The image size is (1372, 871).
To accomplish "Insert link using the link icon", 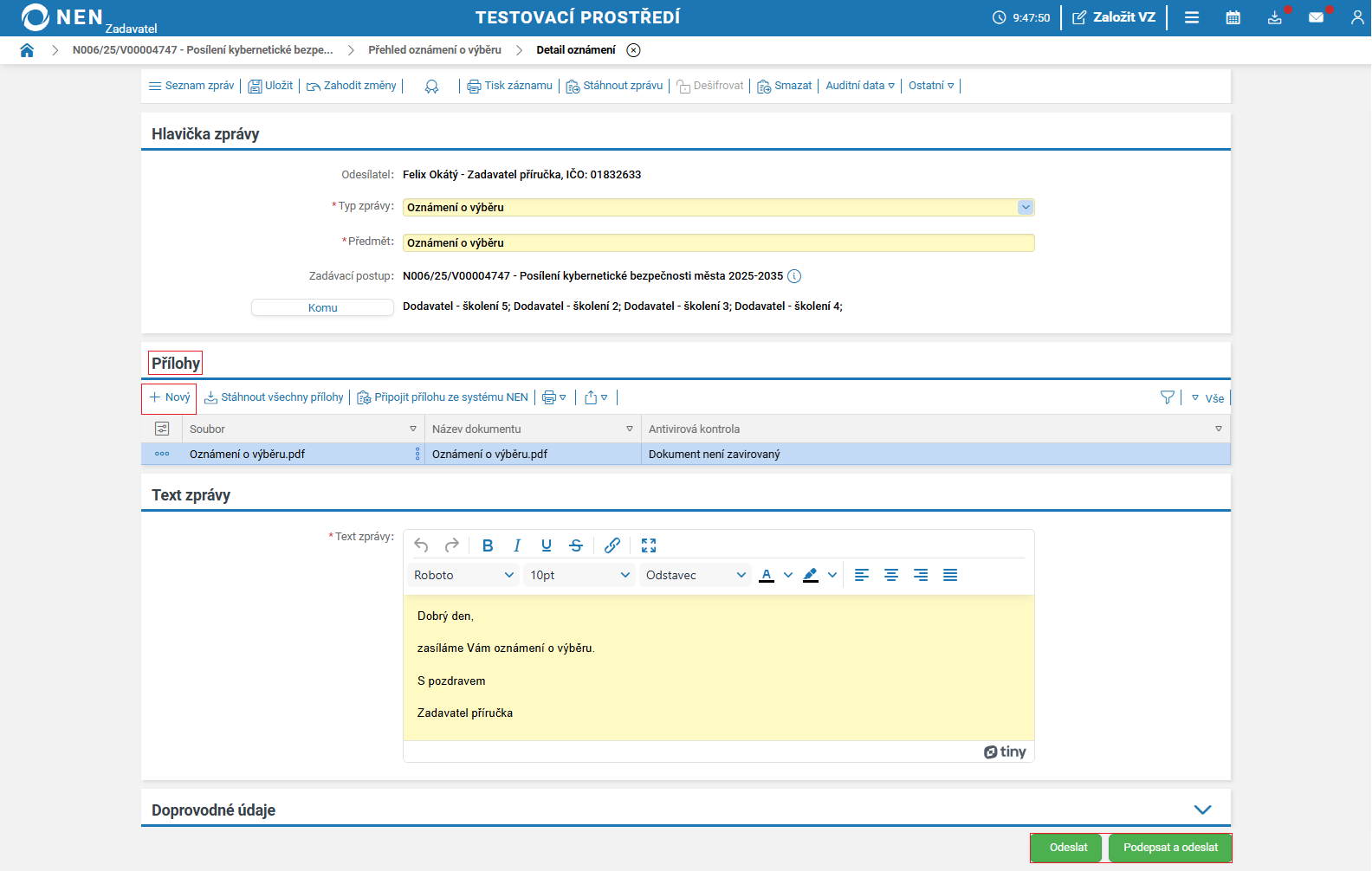I will pos(612,545).
